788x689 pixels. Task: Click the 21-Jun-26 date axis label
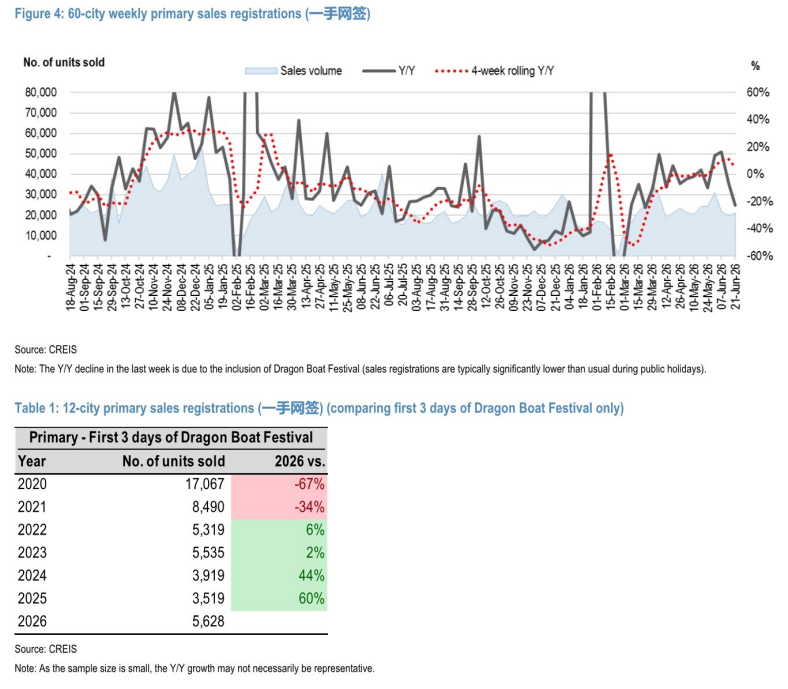[x=736, y=287]
